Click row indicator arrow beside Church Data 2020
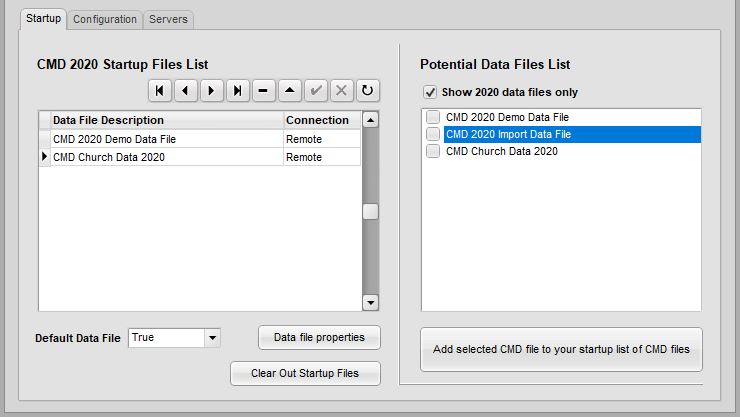The image size is (740, 417). (x=45, y=157)
